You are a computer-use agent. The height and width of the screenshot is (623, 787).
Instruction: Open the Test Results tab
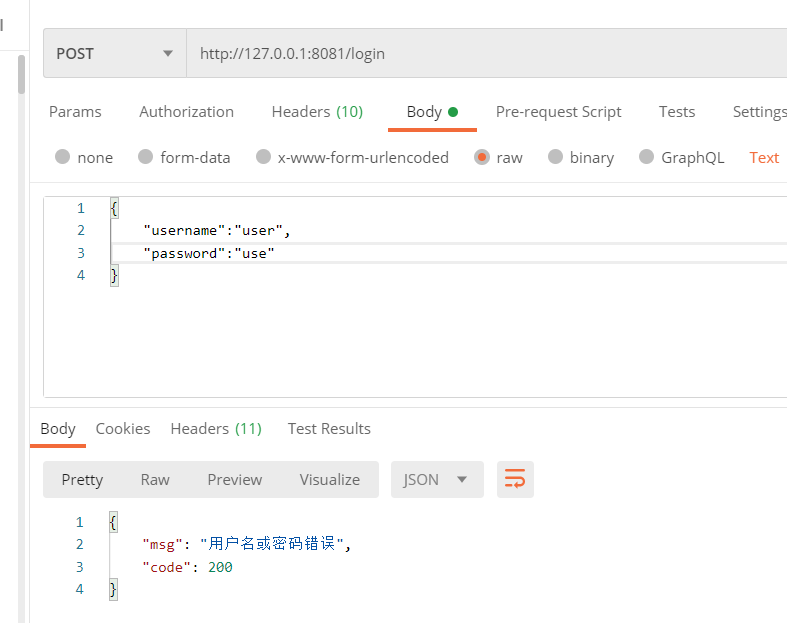329,429
